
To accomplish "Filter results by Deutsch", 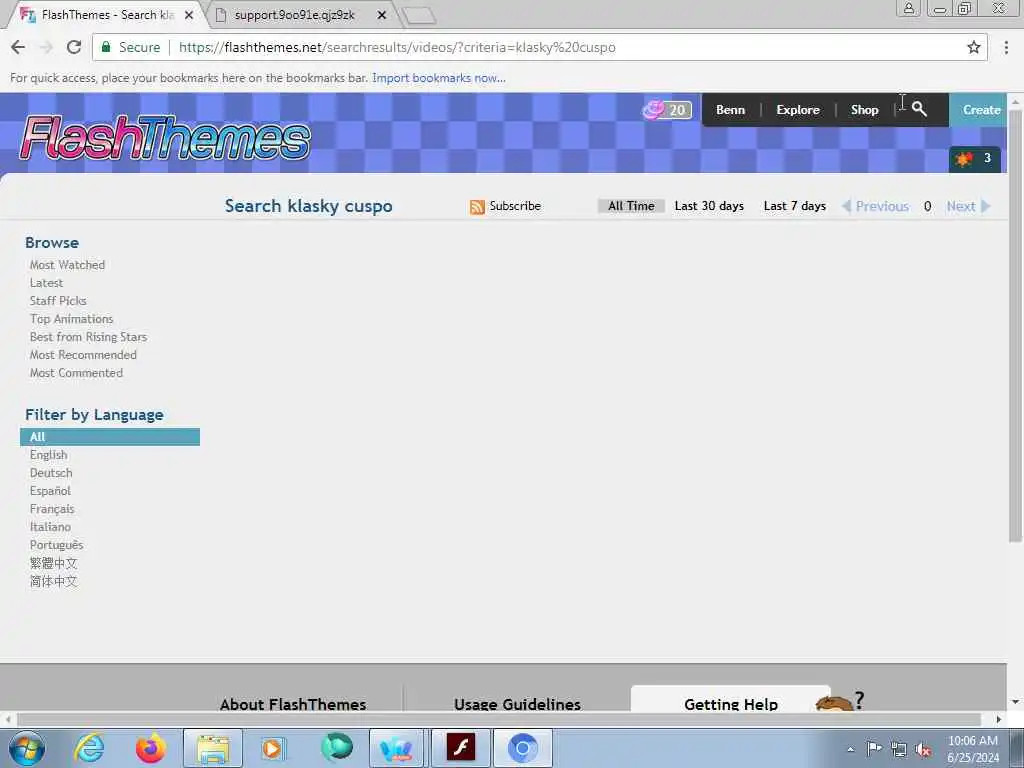I will (x=51, y=473).
